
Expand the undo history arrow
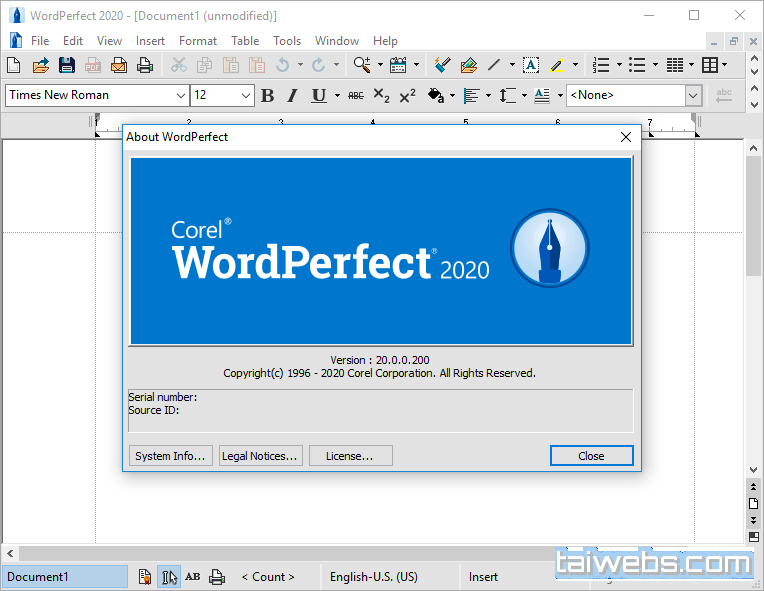300,64
